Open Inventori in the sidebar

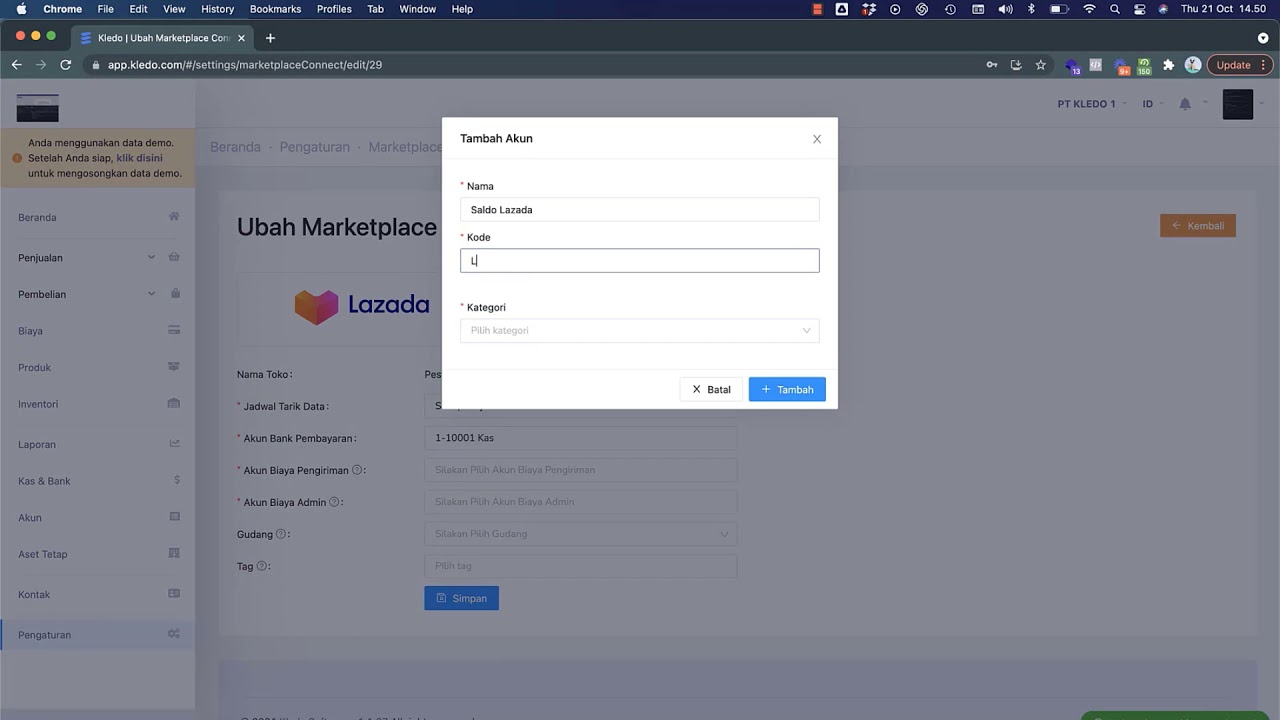point(38,404)
